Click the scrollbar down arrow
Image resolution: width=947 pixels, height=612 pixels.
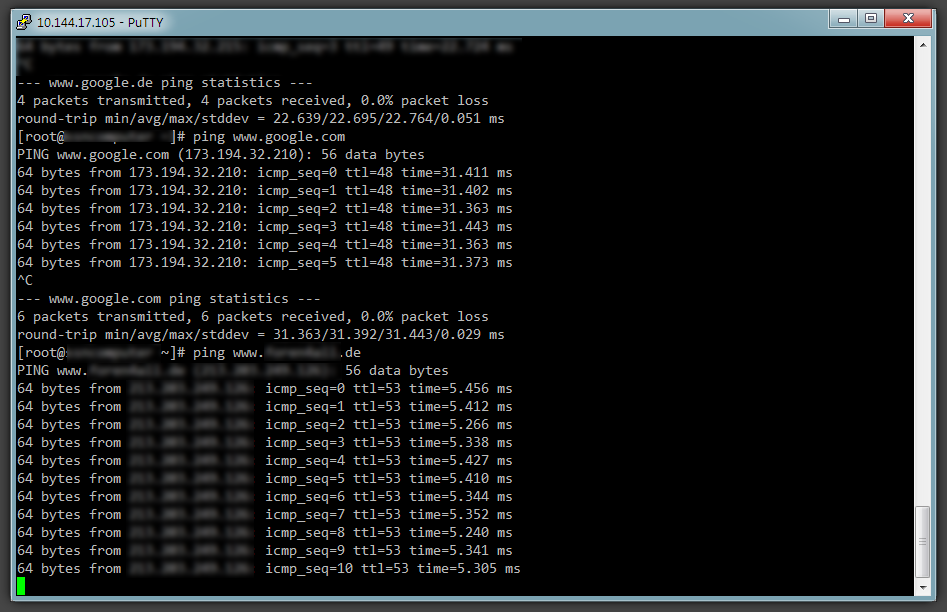pyautogui.click(x=923, y=587)
